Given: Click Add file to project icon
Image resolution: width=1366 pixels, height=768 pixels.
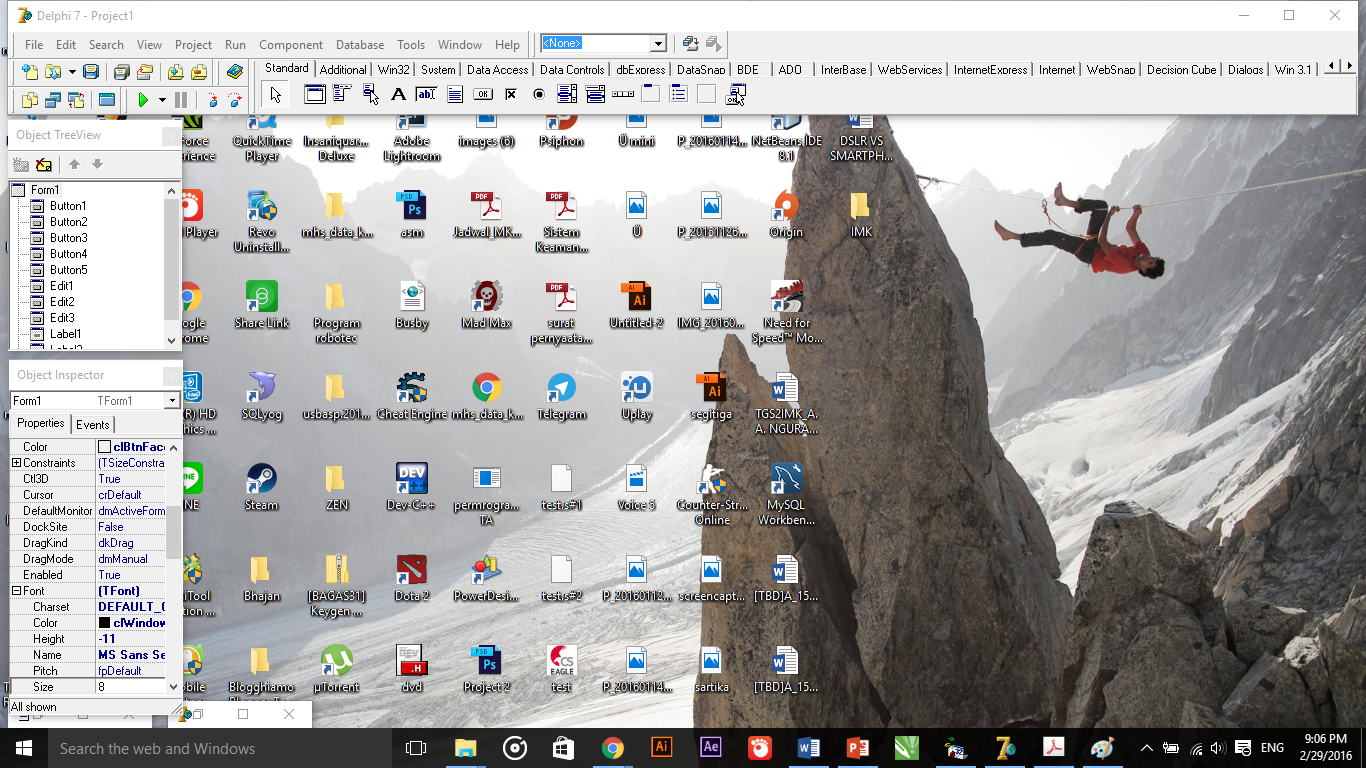Looking at the screenshot, I should [x=176, y=72].
